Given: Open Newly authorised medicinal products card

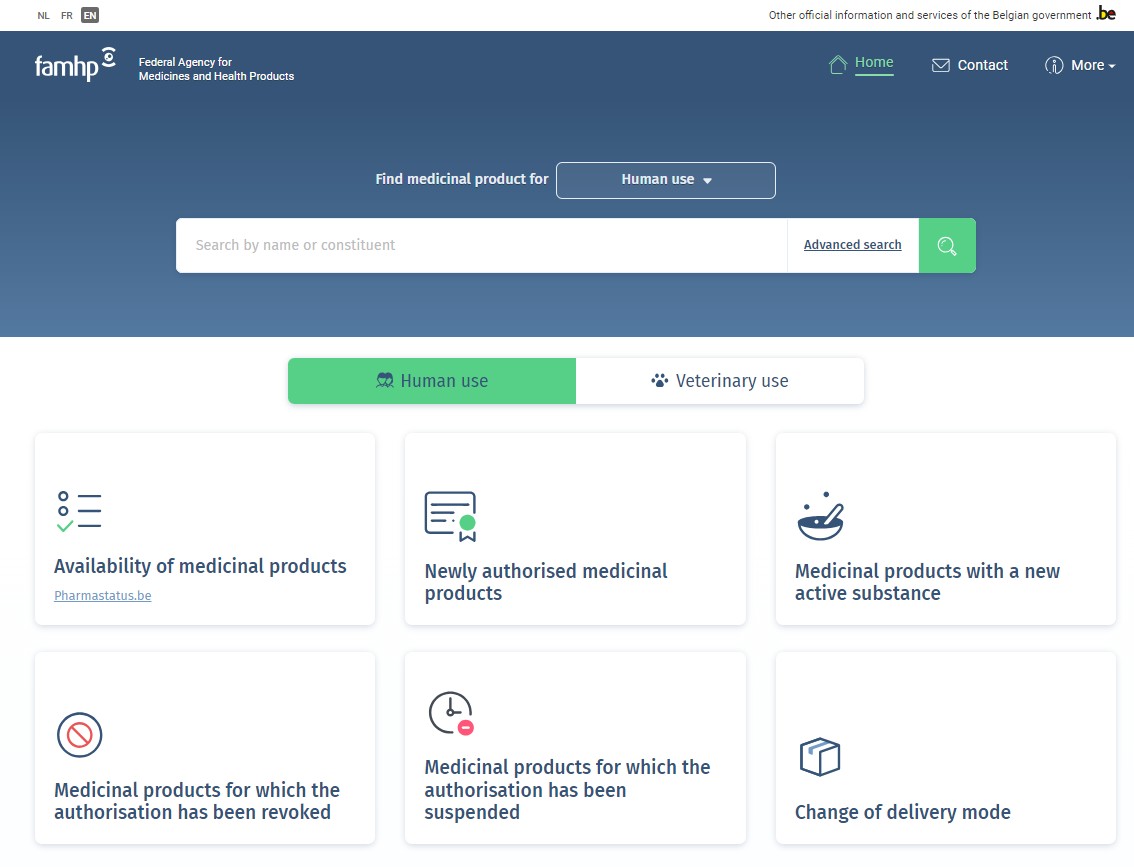Looking at the screenshot, I should [575, 529].
